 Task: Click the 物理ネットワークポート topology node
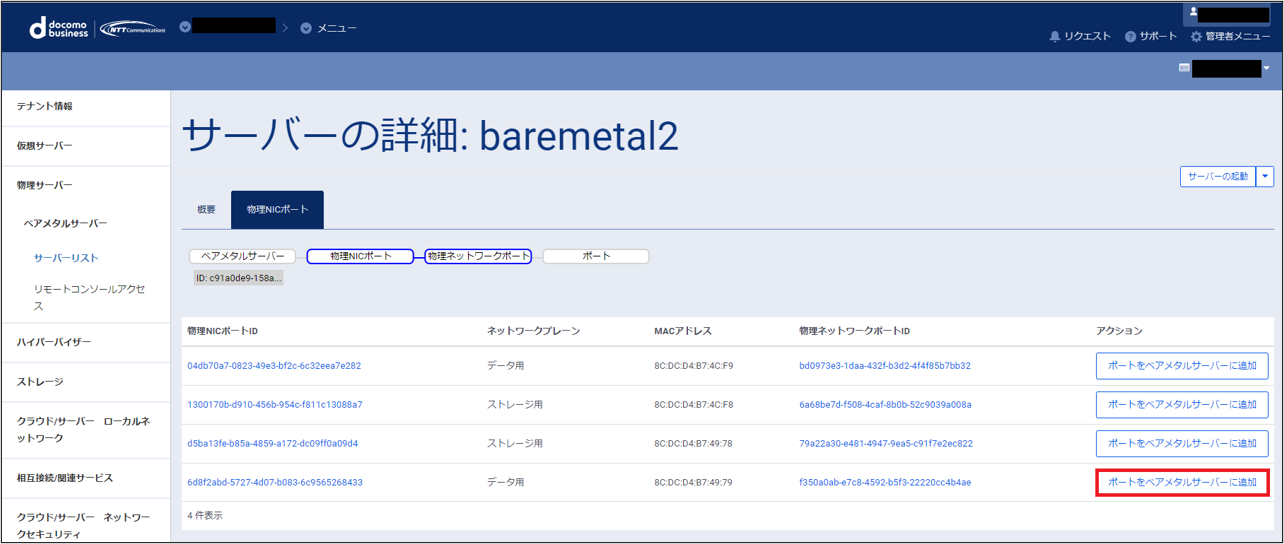479,256
